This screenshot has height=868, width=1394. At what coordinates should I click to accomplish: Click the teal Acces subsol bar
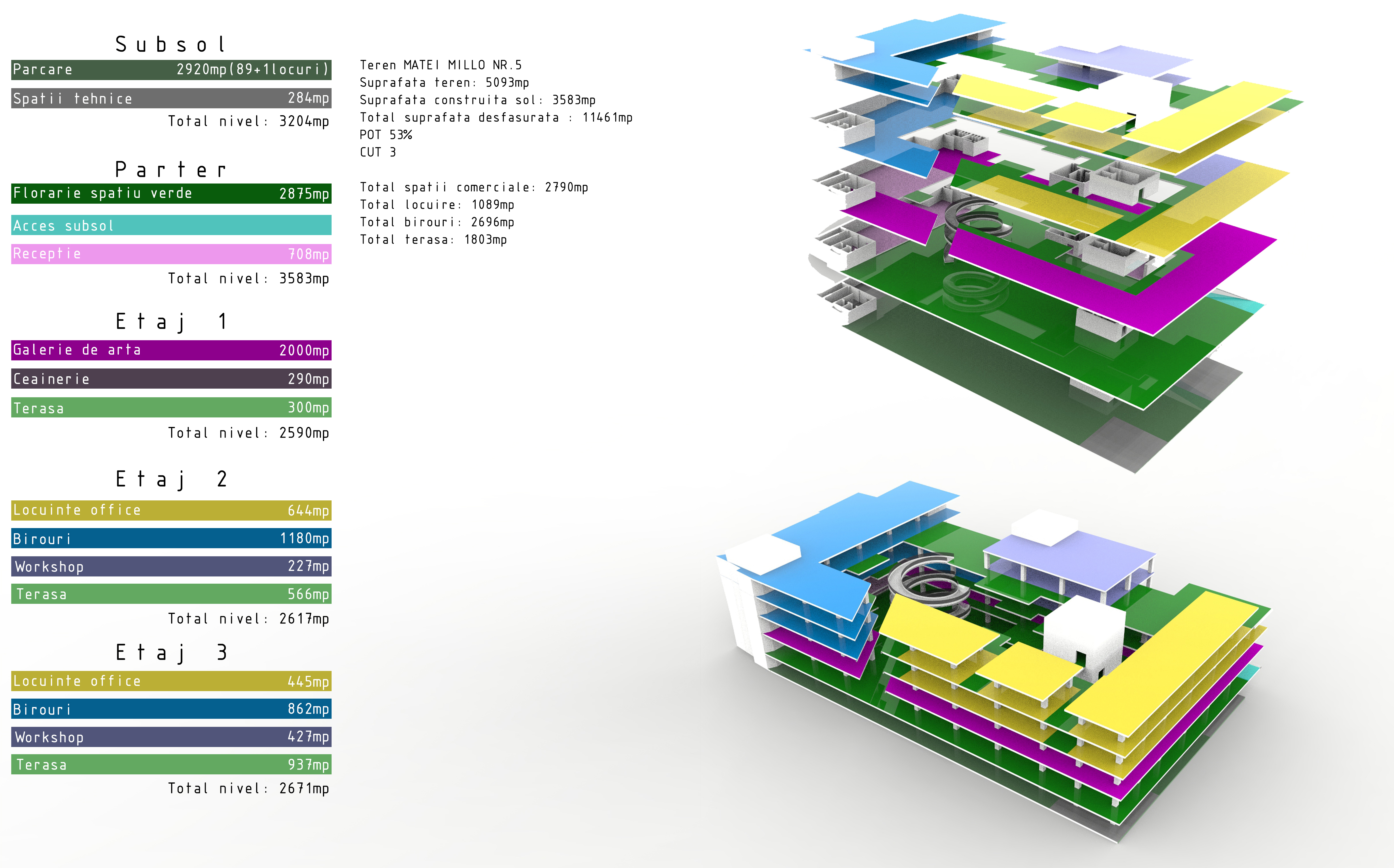click(x=171, y=225)
